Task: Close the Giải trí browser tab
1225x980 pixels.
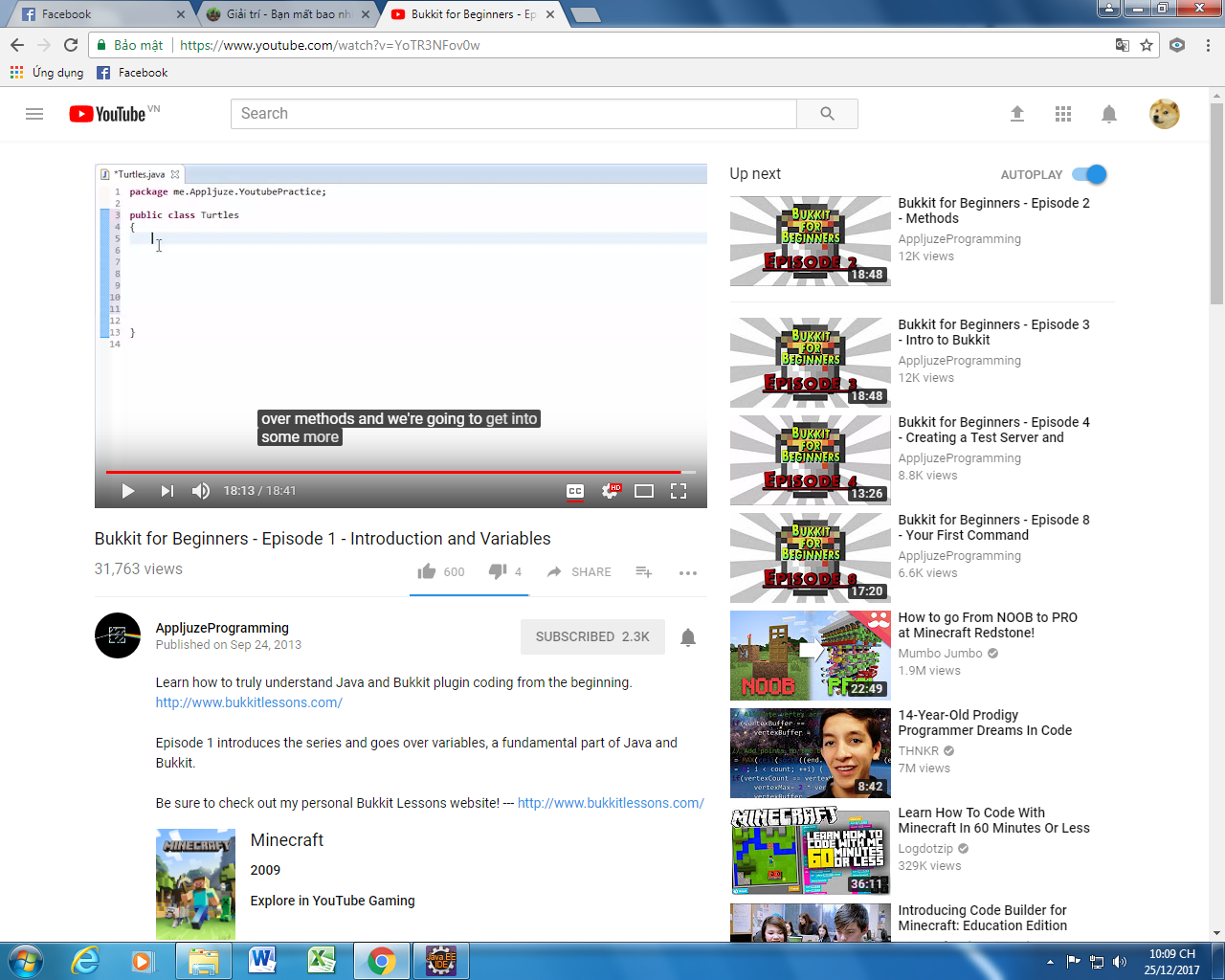Action: (x=366, y=14)
